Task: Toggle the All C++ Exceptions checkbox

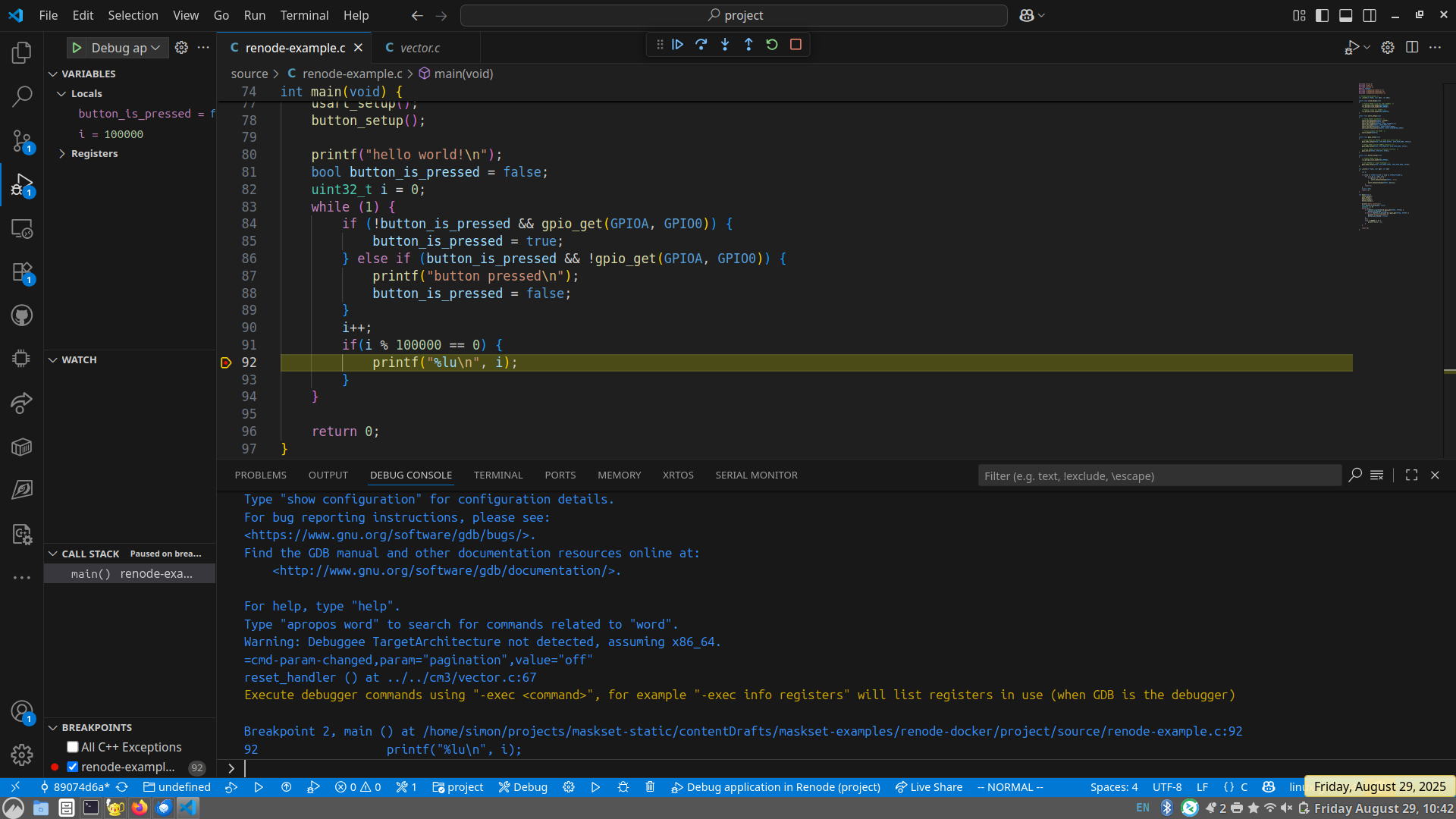Action: (x=73, y=747)
